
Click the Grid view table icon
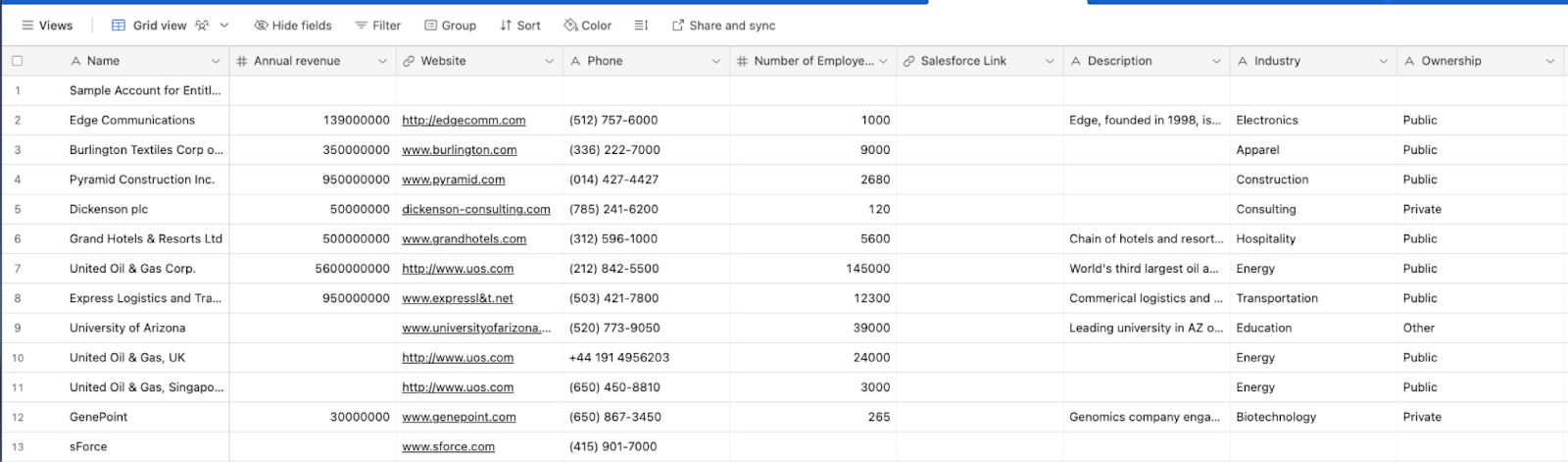coord(119,26)
